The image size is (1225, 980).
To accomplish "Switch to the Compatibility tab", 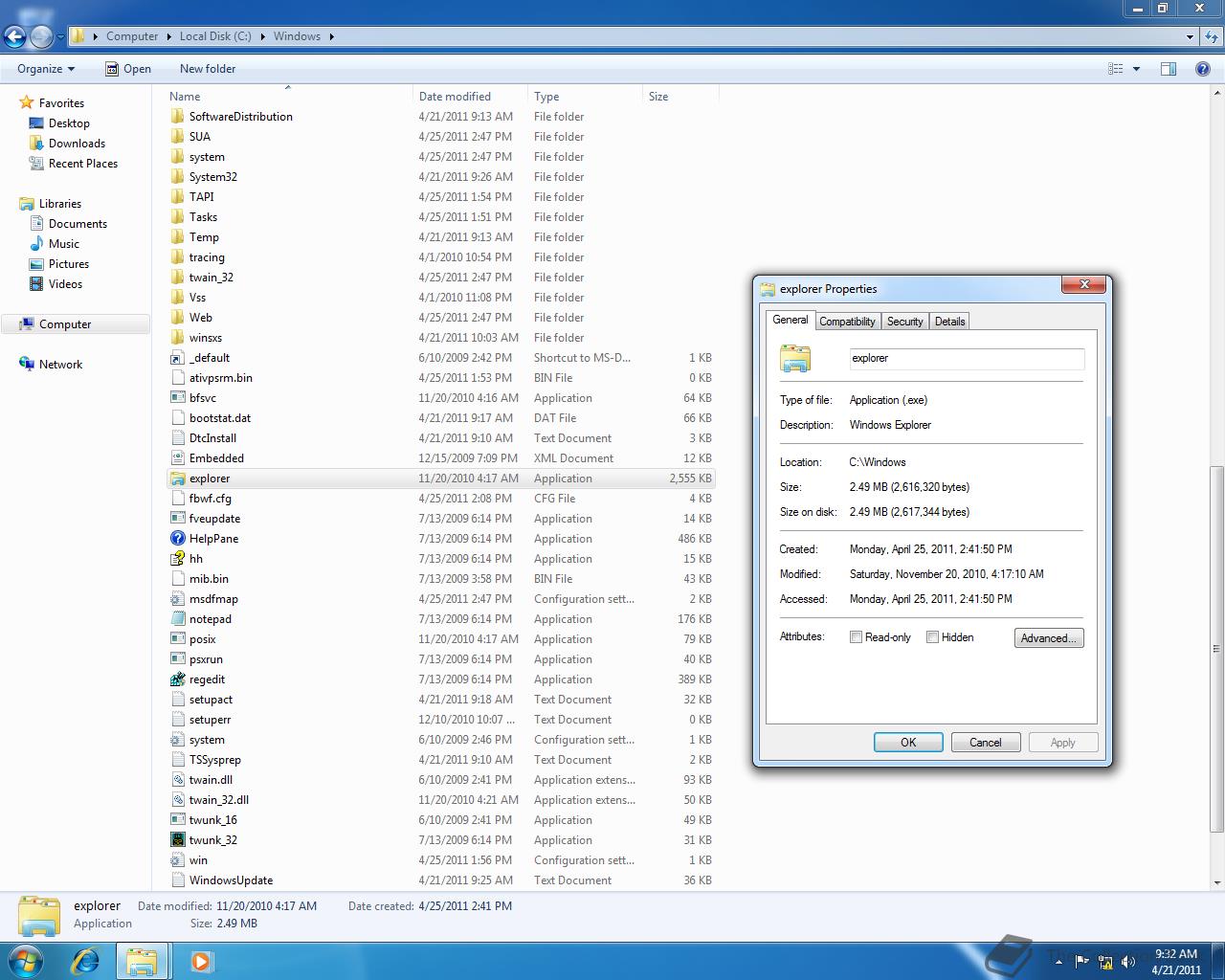I will [x=847, y=322].
